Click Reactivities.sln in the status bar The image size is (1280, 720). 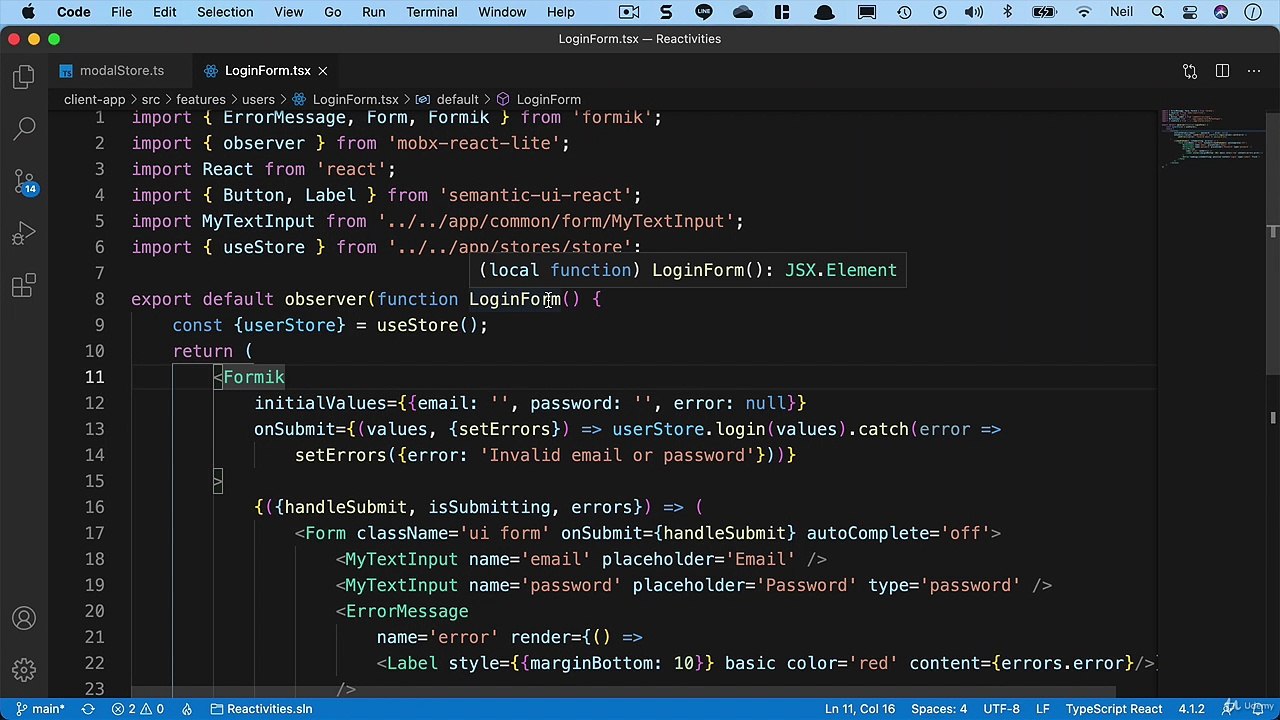click(x=262, y=709)
